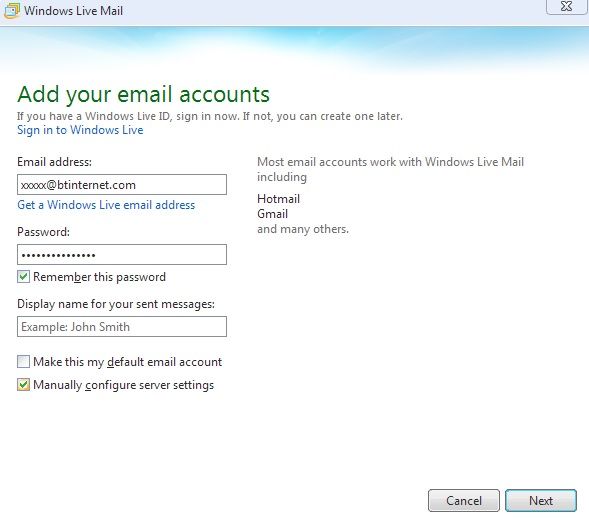The height and width of the screenshot is (520, 589).
Task: Click the 'Password:' label
Action: (x=43, y=232)
